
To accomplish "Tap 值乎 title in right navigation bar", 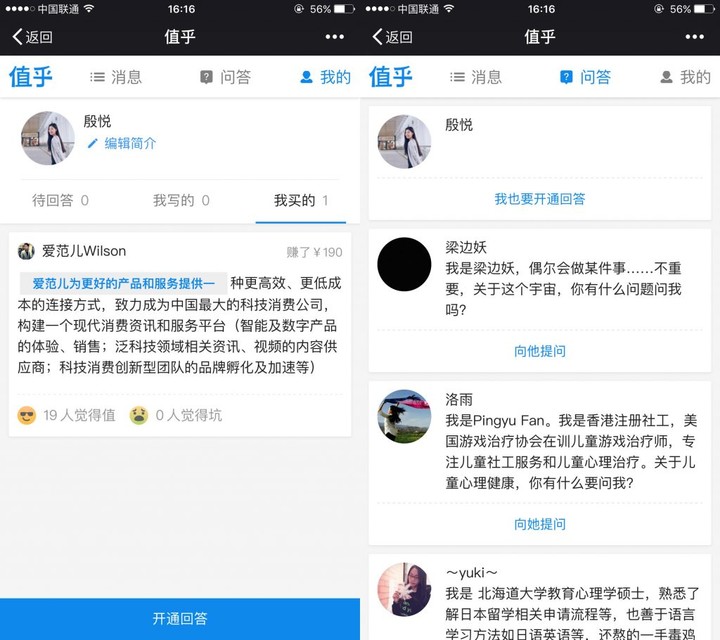I will tap(540, 37).
